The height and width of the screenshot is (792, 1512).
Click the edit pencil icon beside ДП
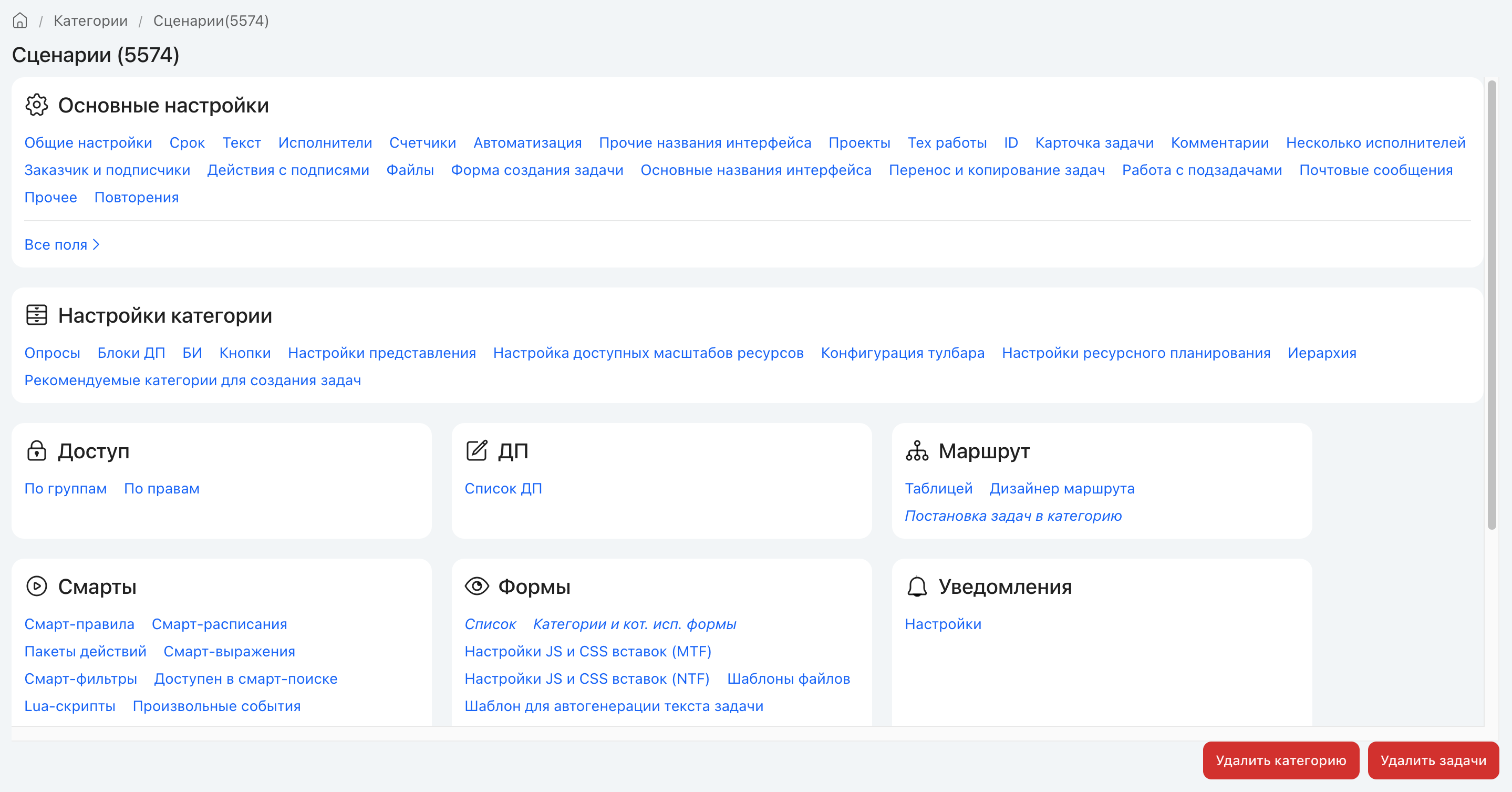477,450
